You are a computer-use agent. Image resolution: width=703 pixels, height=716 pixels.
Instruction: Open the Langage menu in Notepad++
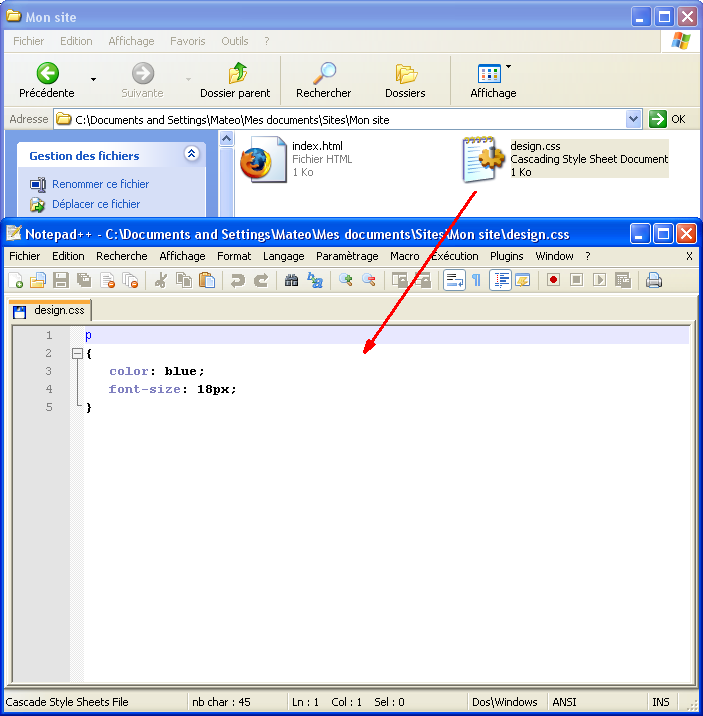283,256
